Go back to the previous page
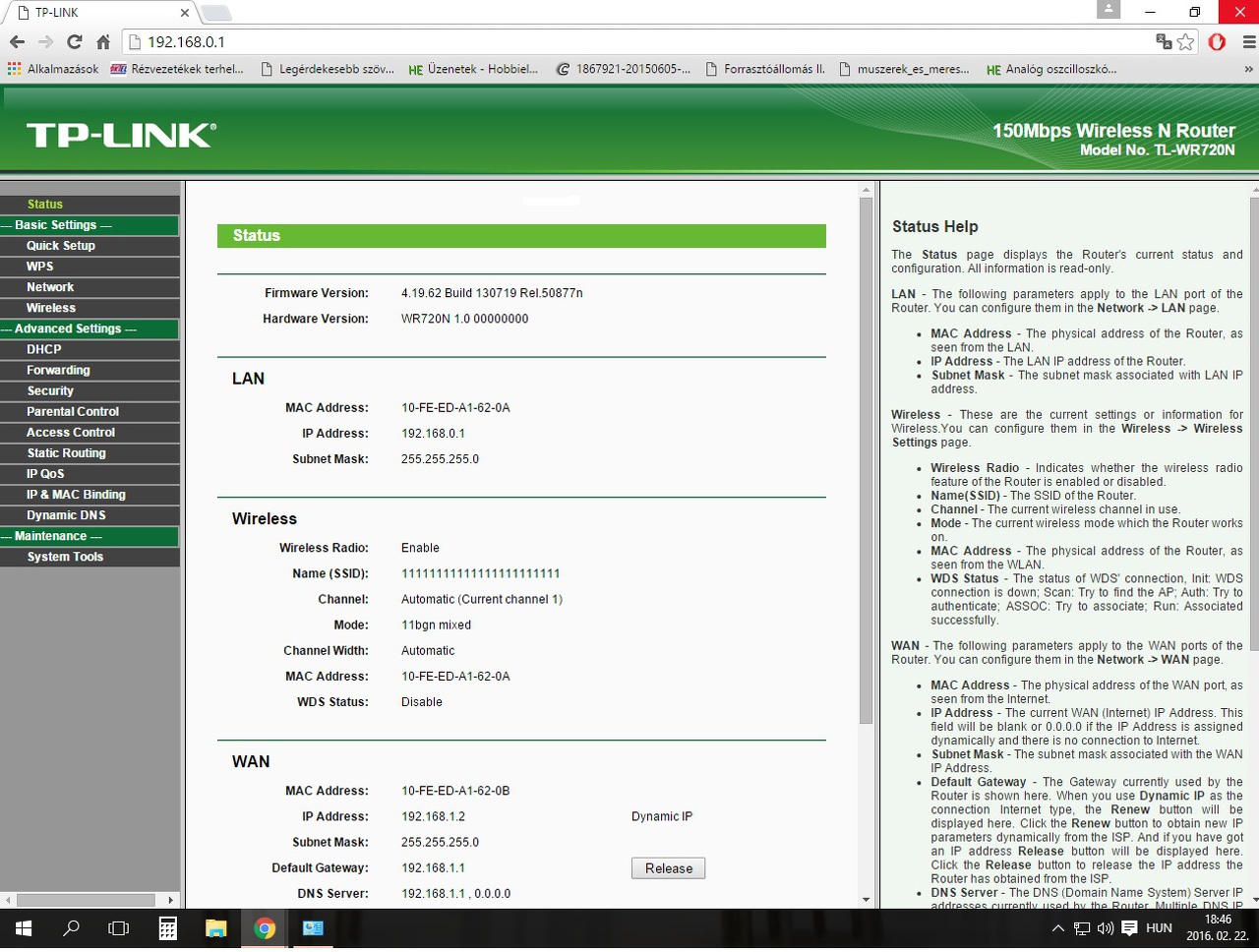The height and width of the screenshot is (952, 1259). [x=17, y=41]
